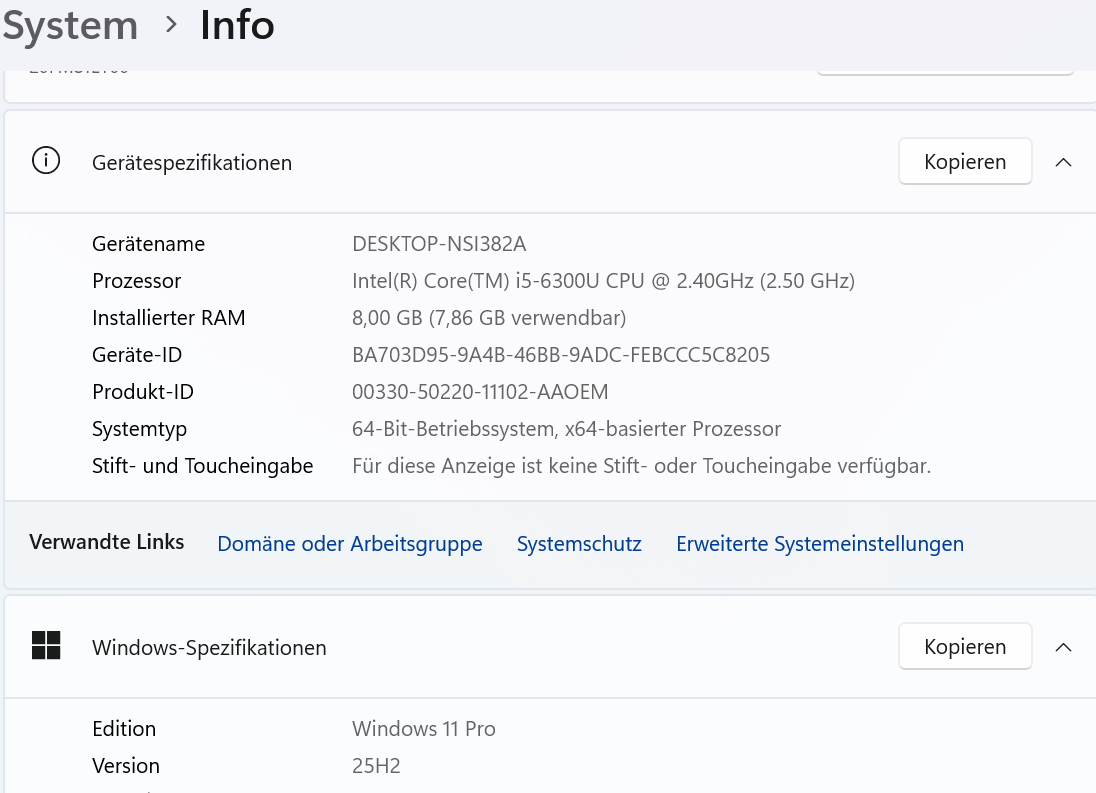Click the breadcrumb chevron separator
Image resolution: width=1096 pixels, height=793 pixels.
(x=171, y=25)
